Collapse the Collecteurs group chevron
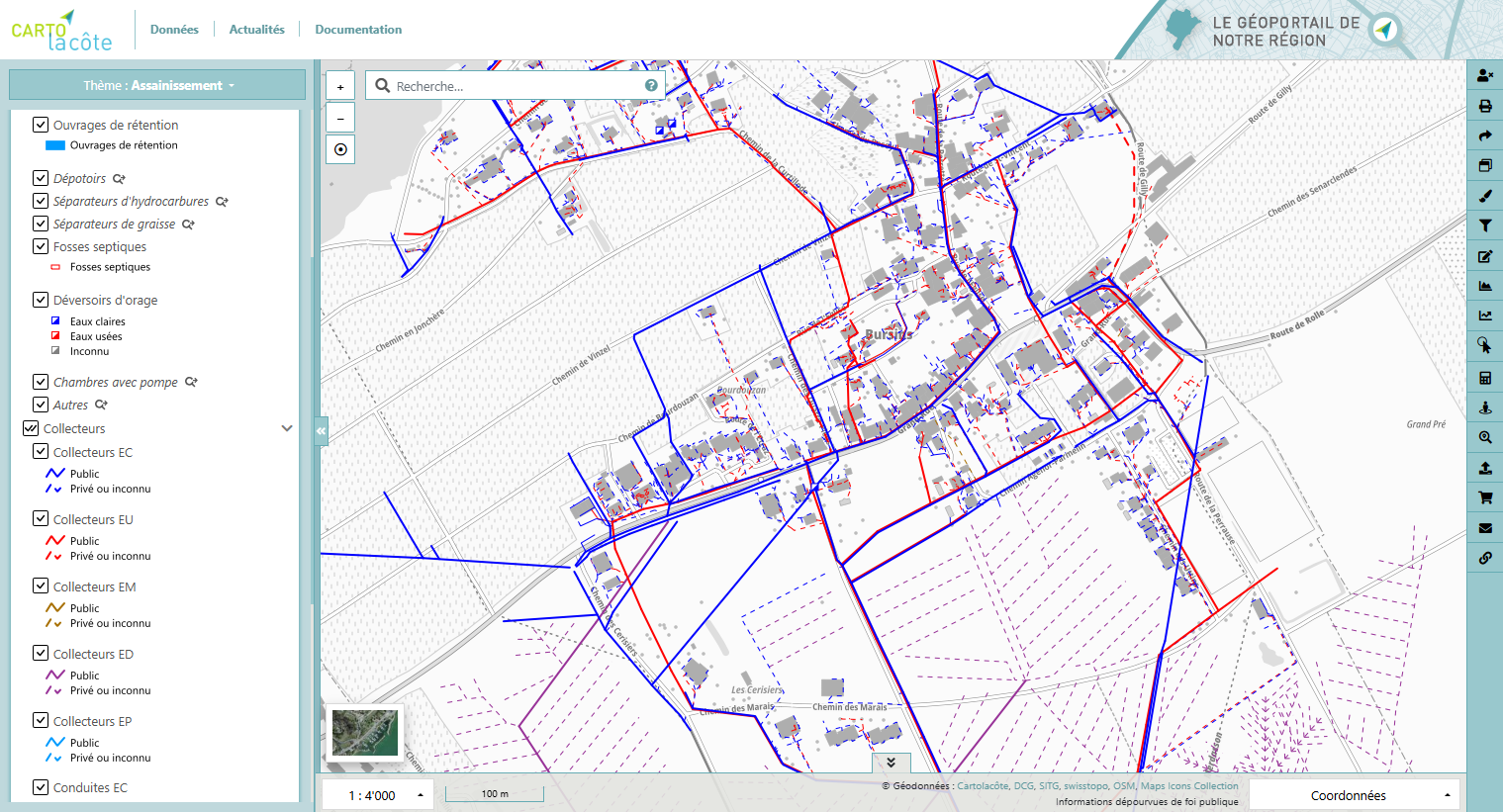This screenshot has height=812, width=1503. coord(287,428)
